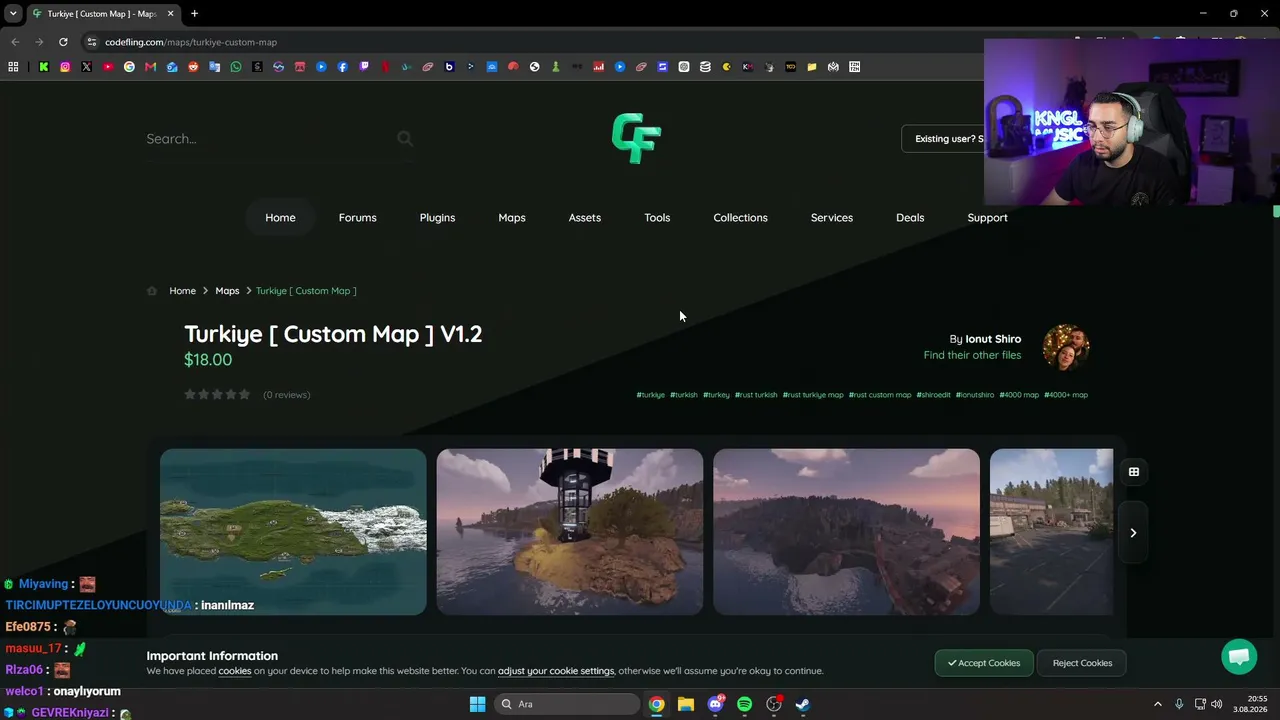The image size is (1280, 720).
Task: Click the Codefling logo
Action: coord(636,138)
